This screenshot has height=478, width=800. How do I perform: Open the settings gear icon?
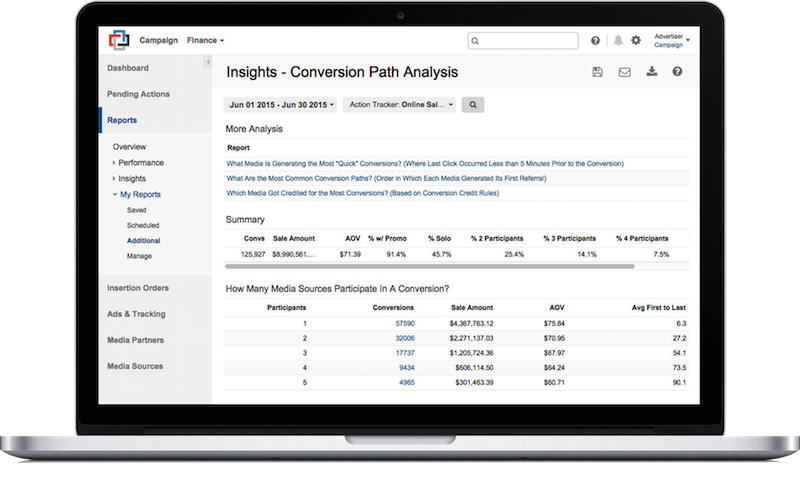click(x=636, y=41)
